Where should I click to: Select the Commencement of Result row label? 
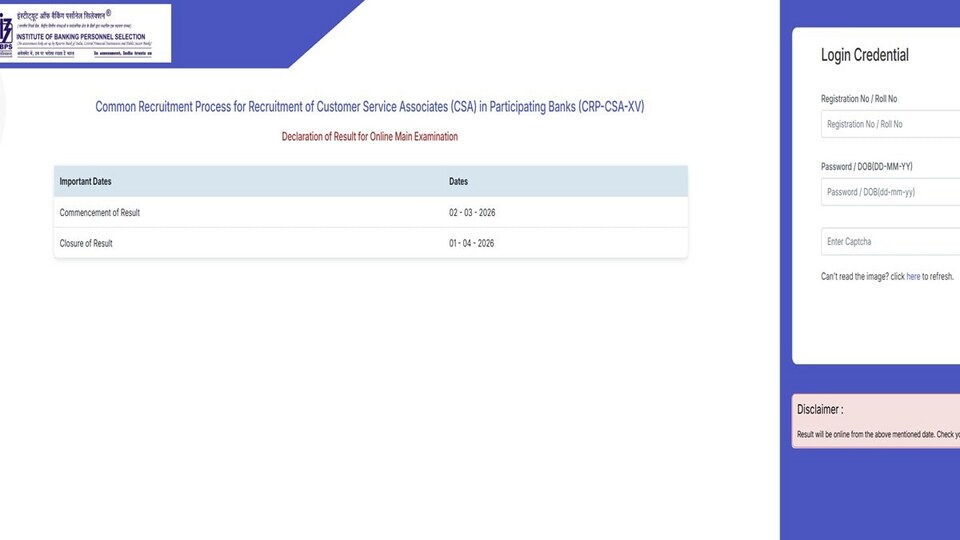99,212
